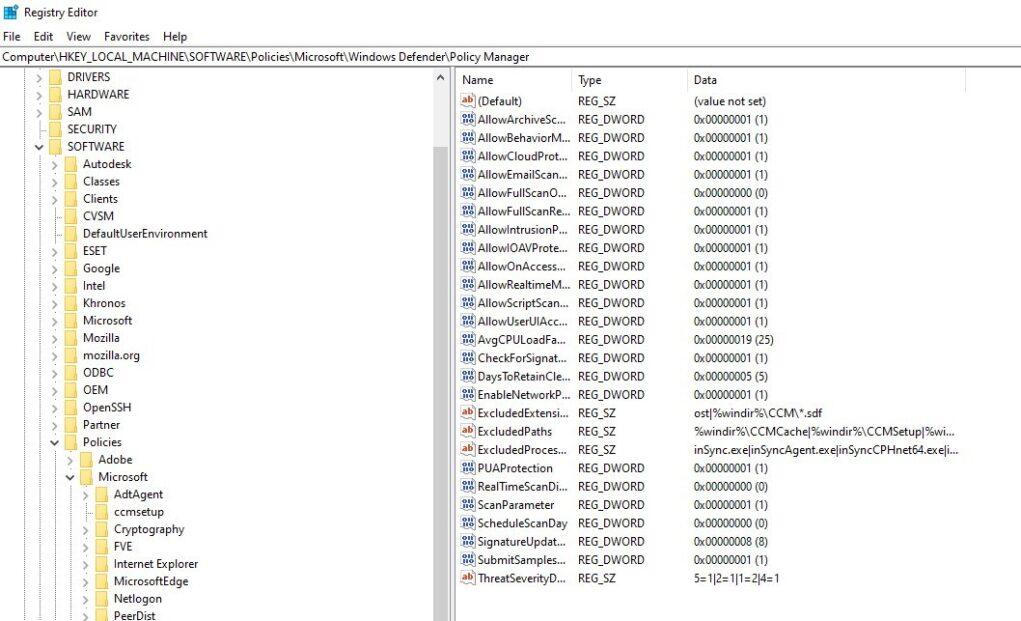The height and width of the screenshot is (621, 1021).
Task: Click inside the registry path address bar
Action: 300,57
